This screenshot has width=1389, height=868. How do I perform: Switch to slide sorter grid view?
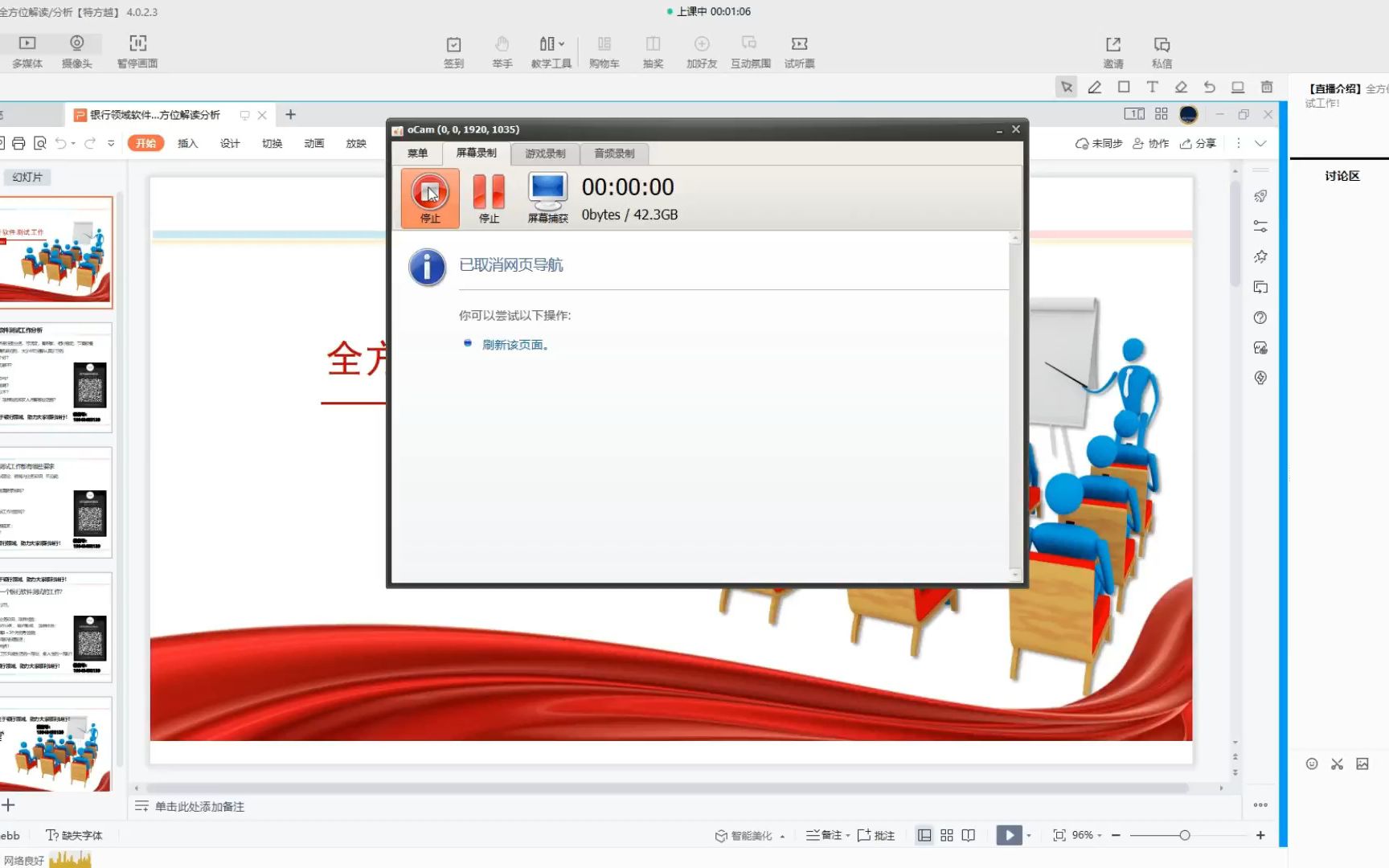(947, 835)
